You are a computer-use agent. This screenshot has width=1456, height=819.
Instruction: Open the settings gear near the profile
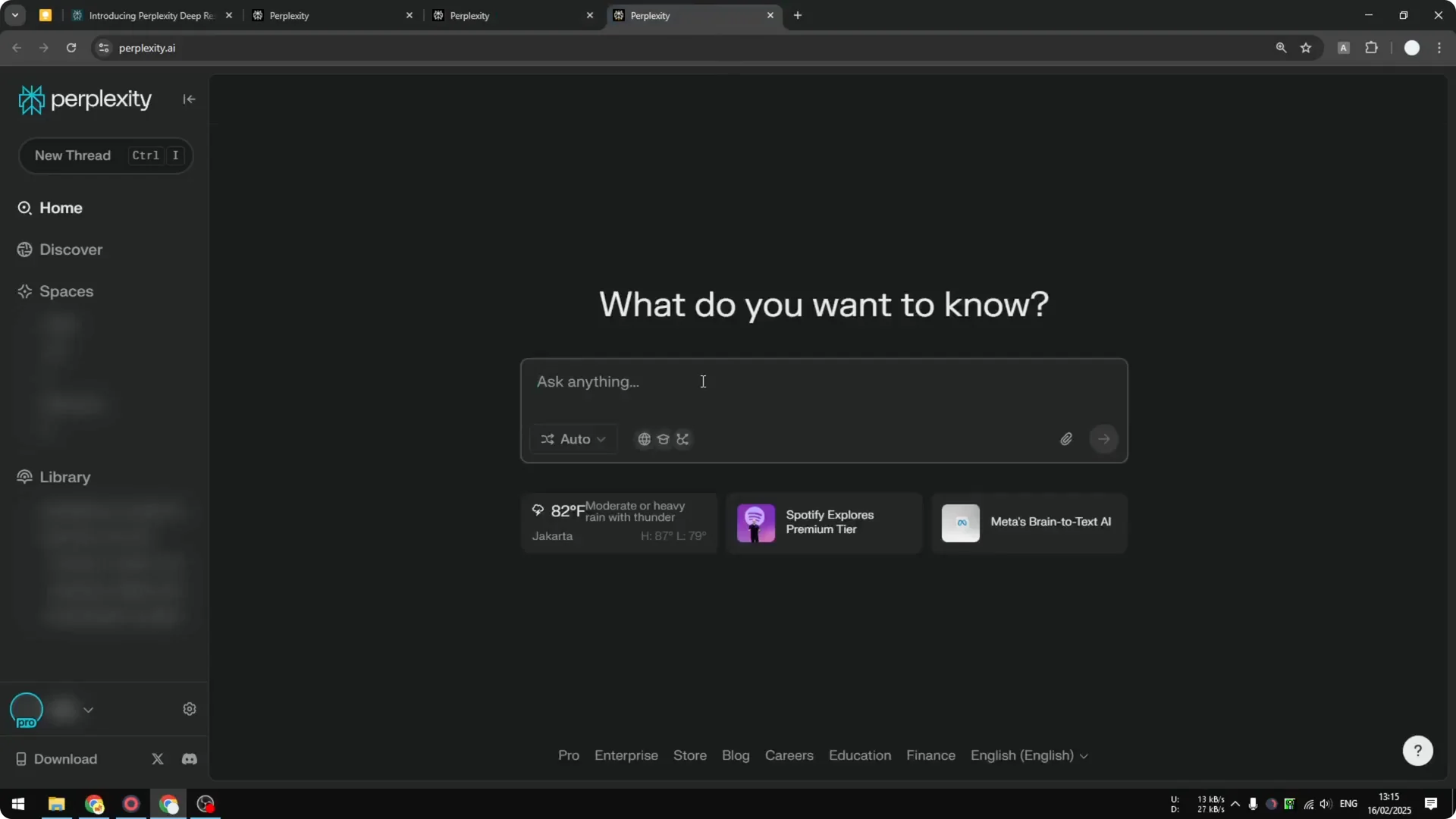click(190, 708)
